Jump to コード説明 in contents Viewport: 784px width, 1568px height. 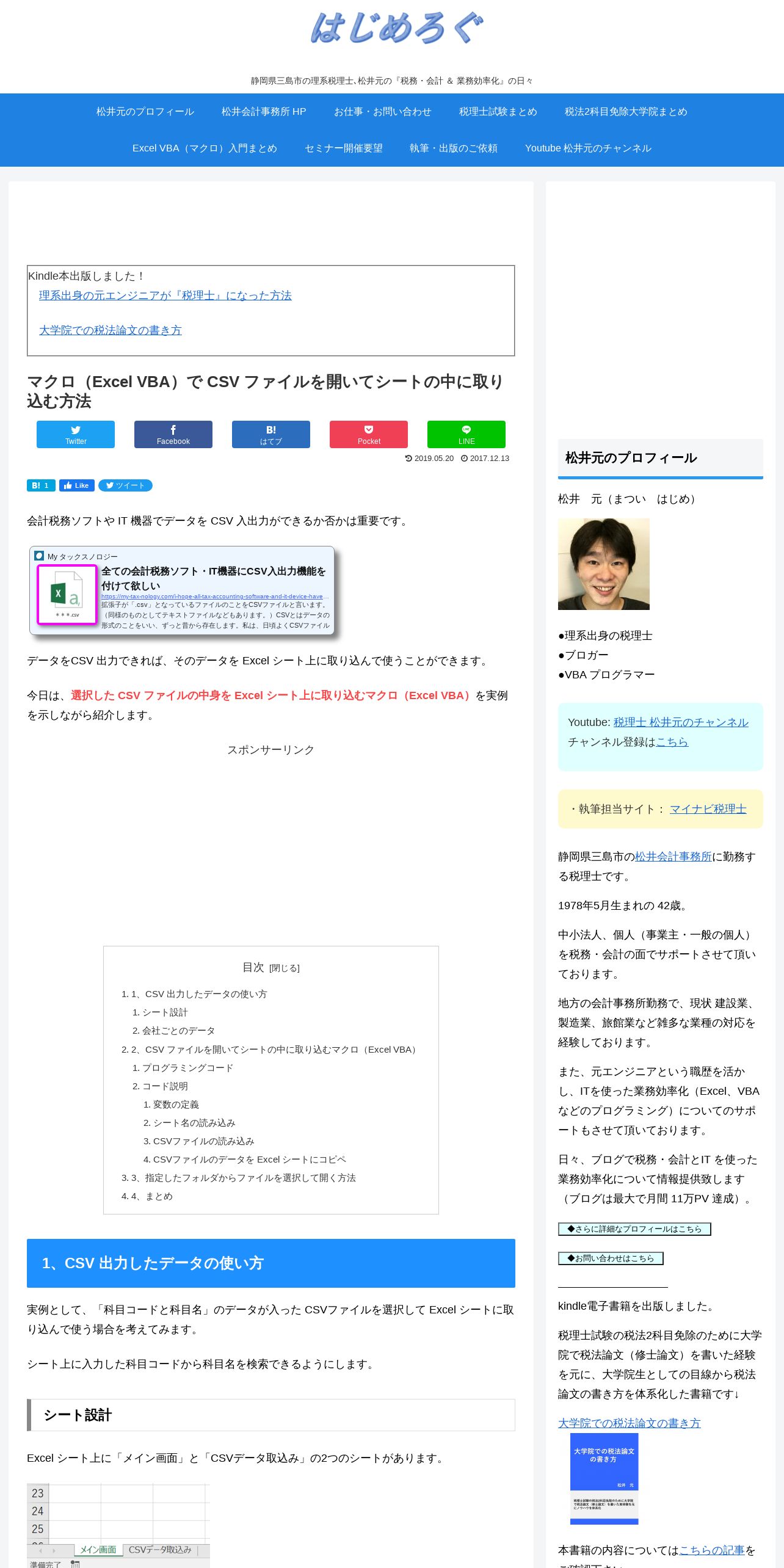point(165,1086)
